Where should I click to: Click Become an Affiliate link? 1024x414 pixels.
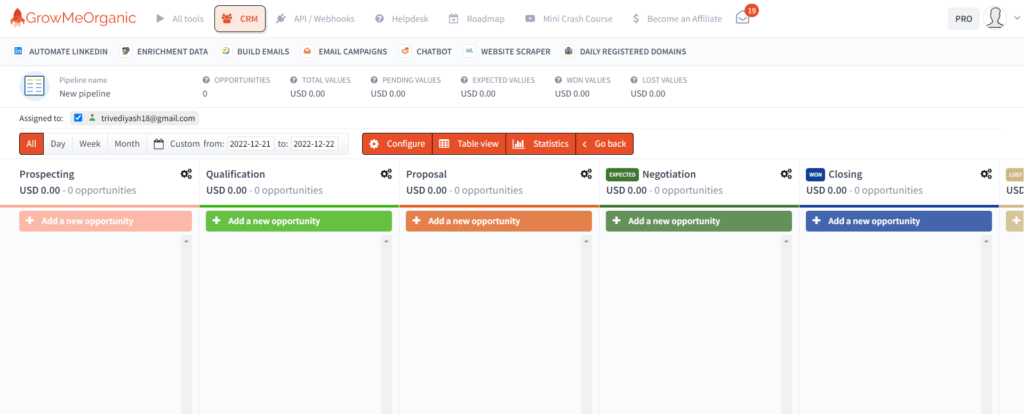click(677, 19)
